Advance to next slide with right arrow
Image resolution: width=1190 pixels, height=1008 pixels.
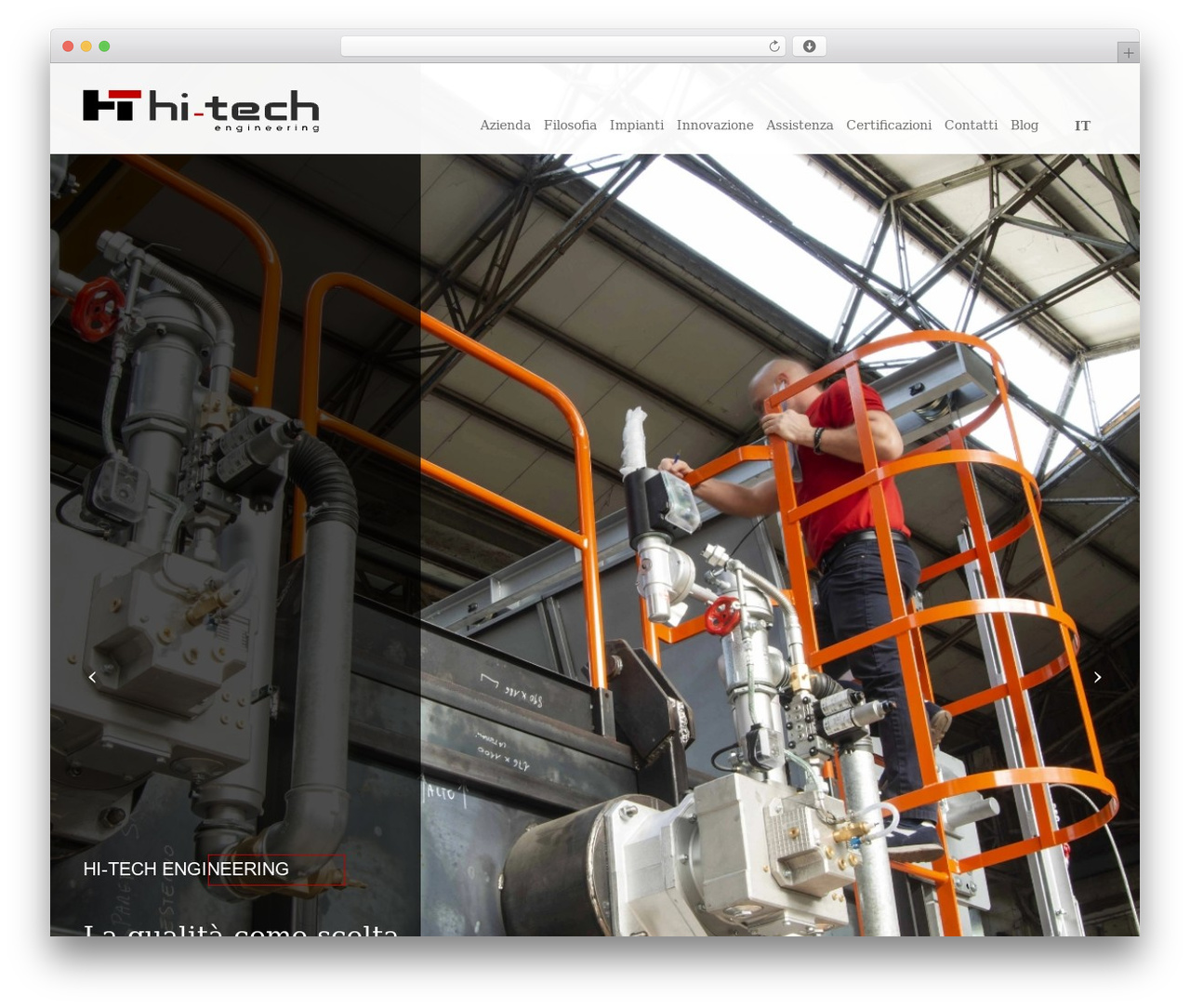tap(1097, 677)
